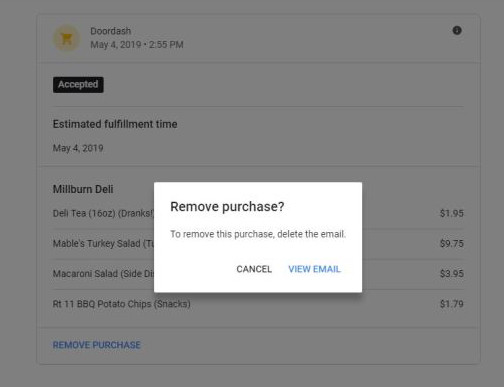Click the Millburn Deli restaurant name
504x387 pixels.
coord(83,189)
